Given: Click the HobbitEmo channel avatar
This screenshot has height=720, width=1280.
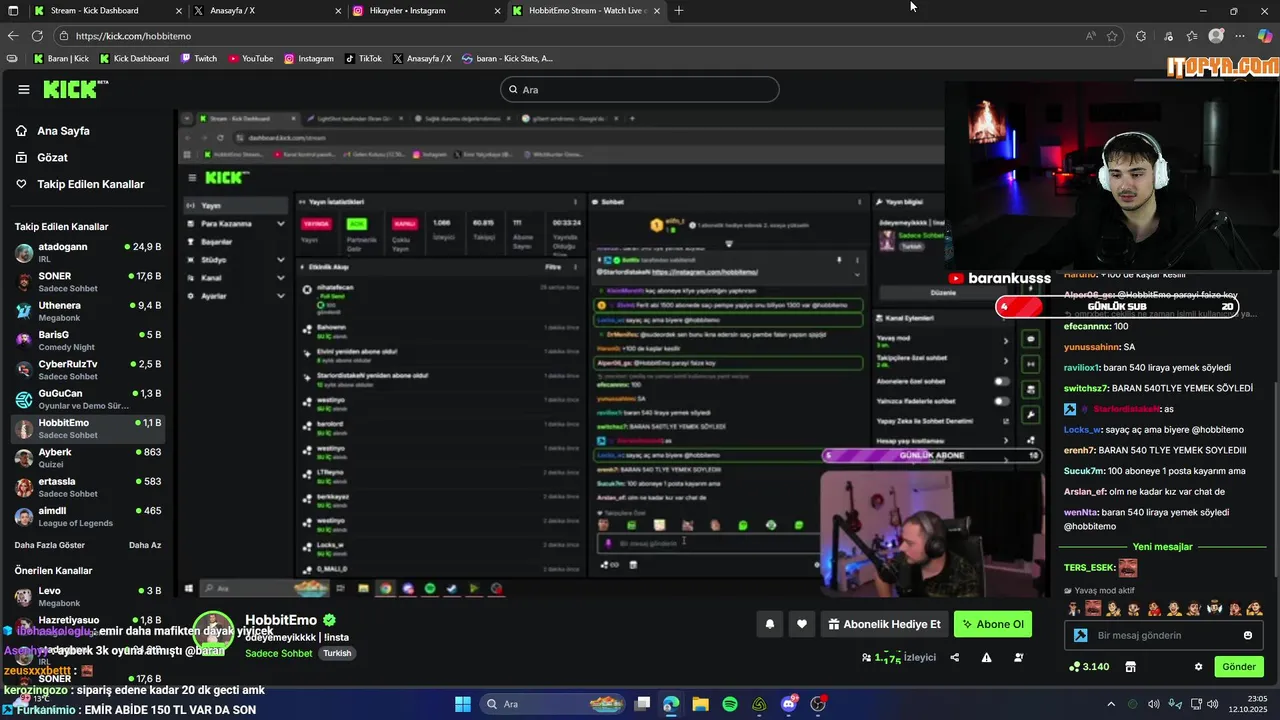Looking at the screenshot, I should 213,632.
